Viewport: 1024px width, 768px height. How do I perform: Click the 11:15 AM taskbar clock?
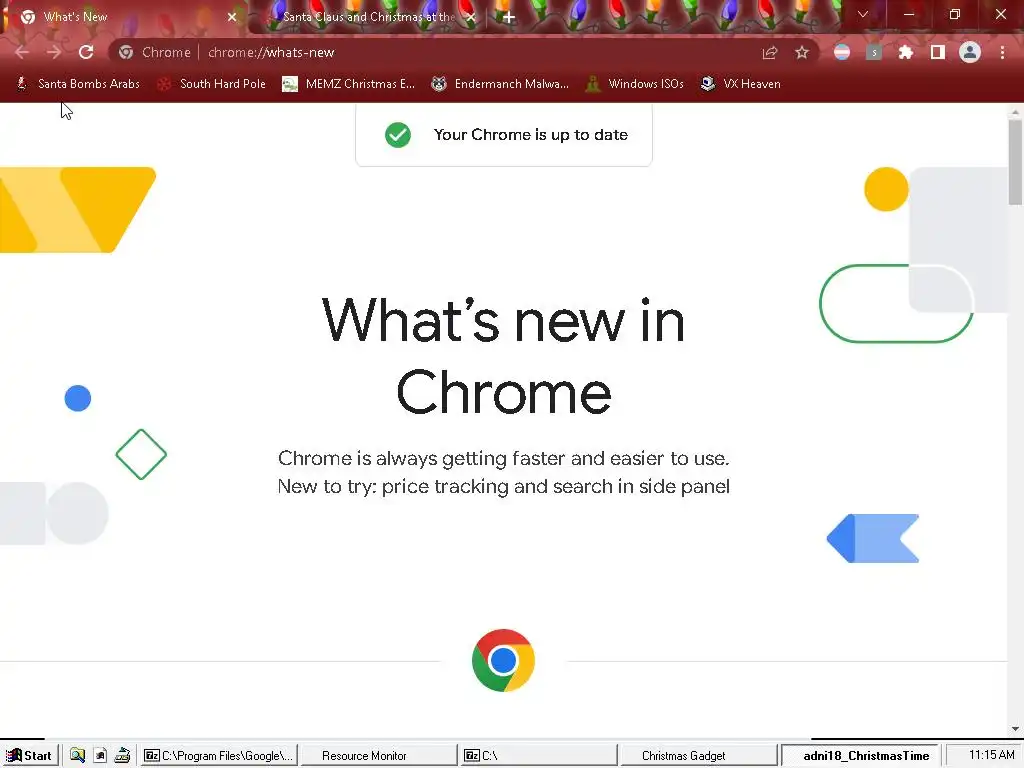click(x=991, y=755)
